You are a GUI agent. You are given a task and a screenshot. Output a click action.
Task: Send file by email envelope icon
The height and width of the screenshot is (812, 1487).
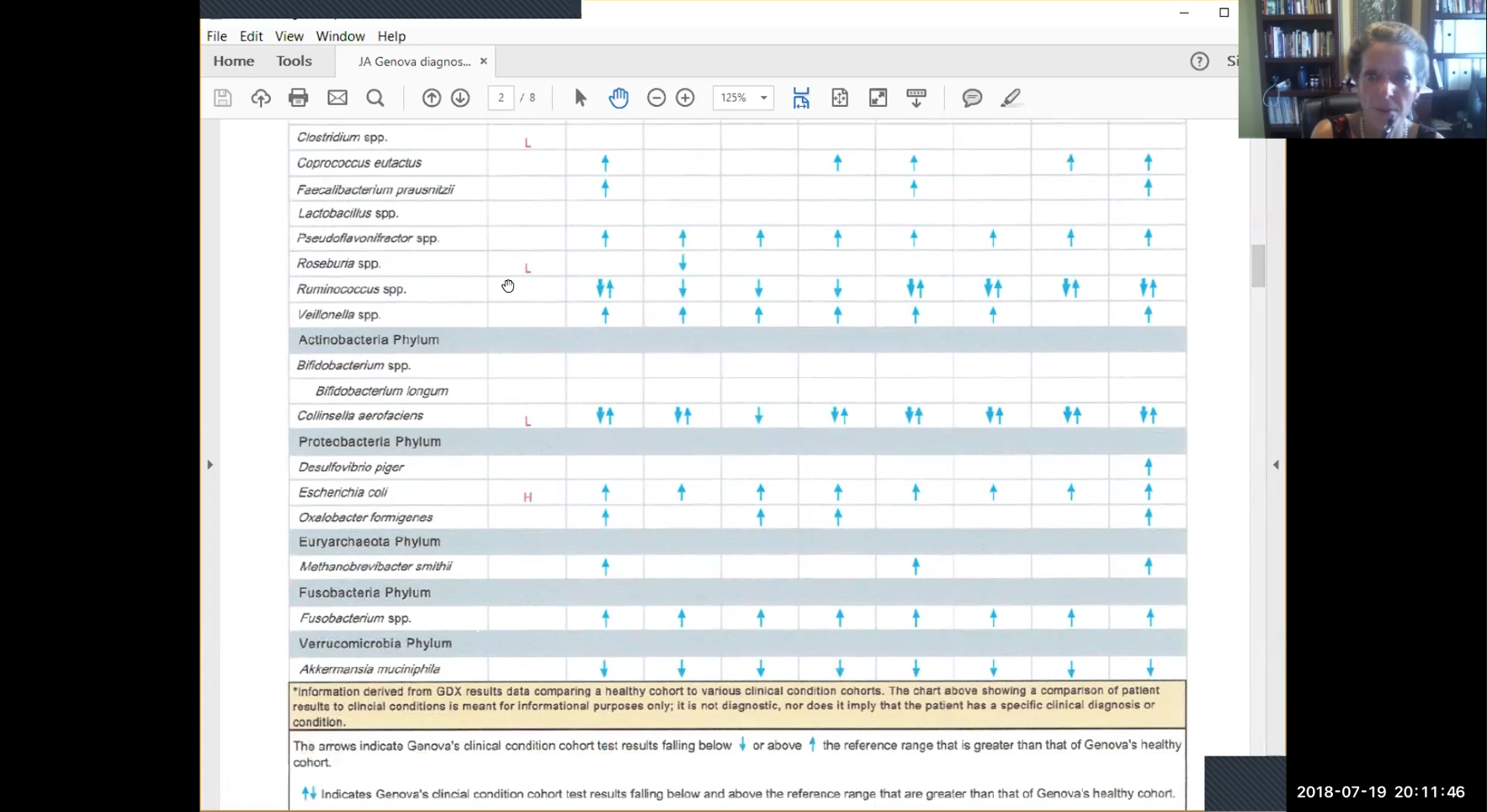point(337,98)
